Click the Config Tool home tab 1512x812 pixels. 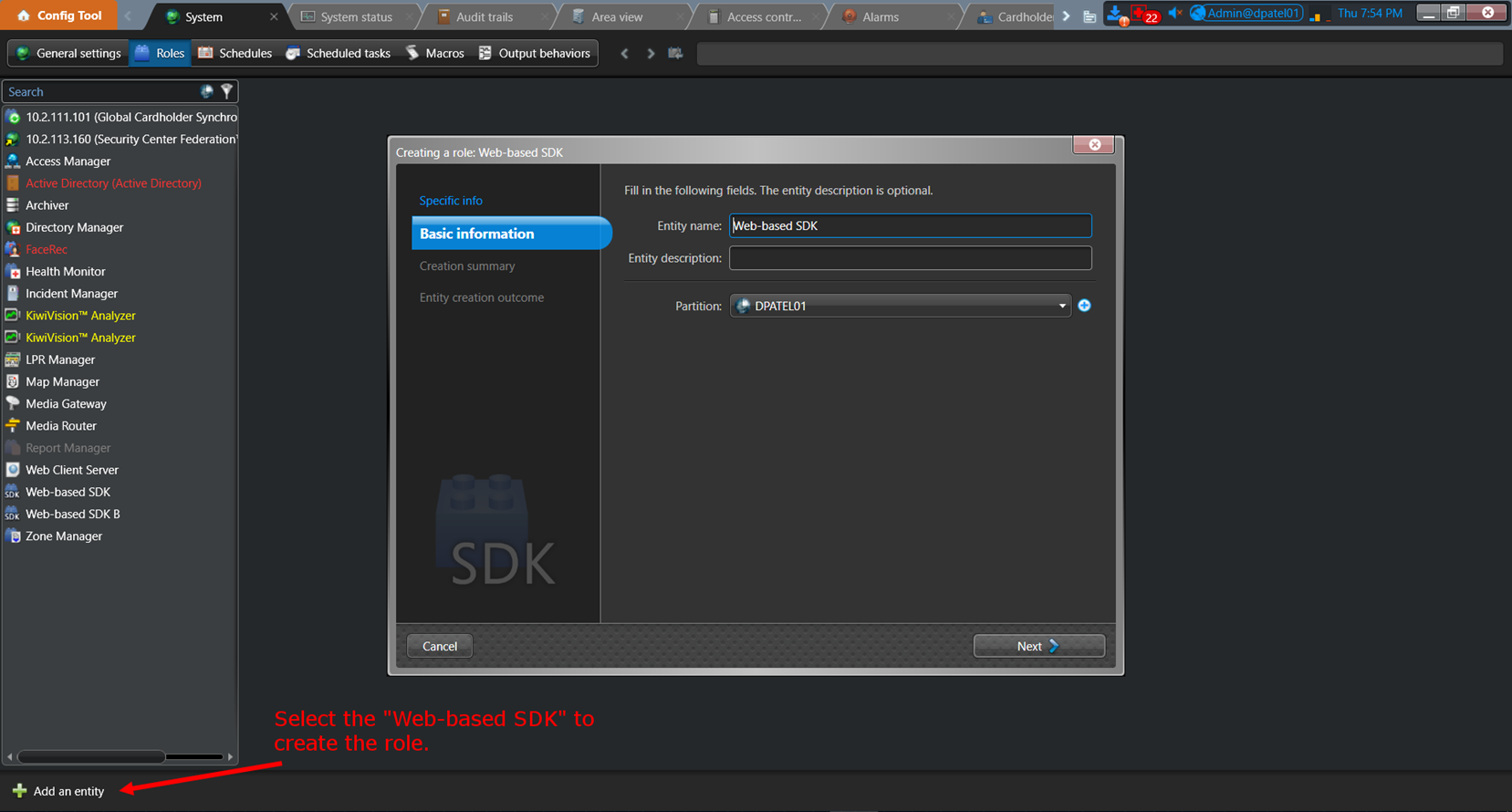(x=59, y=16)
